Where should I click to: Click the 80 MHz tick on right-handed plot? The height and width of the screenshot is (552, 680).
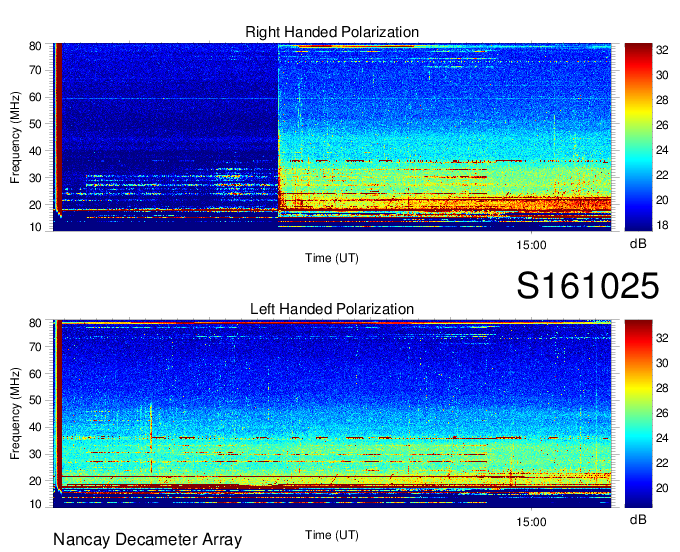pos(35,46)
